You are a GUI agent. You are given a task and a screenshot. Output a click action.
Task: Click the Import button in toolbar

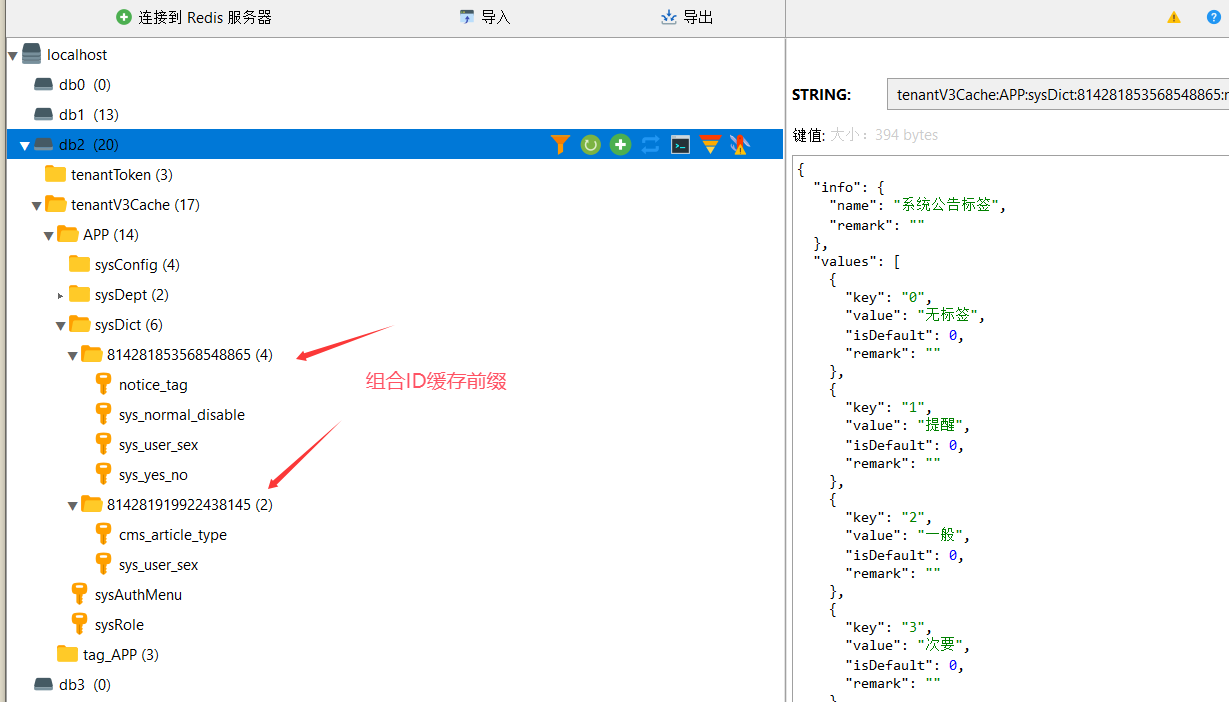click(485, 17)
